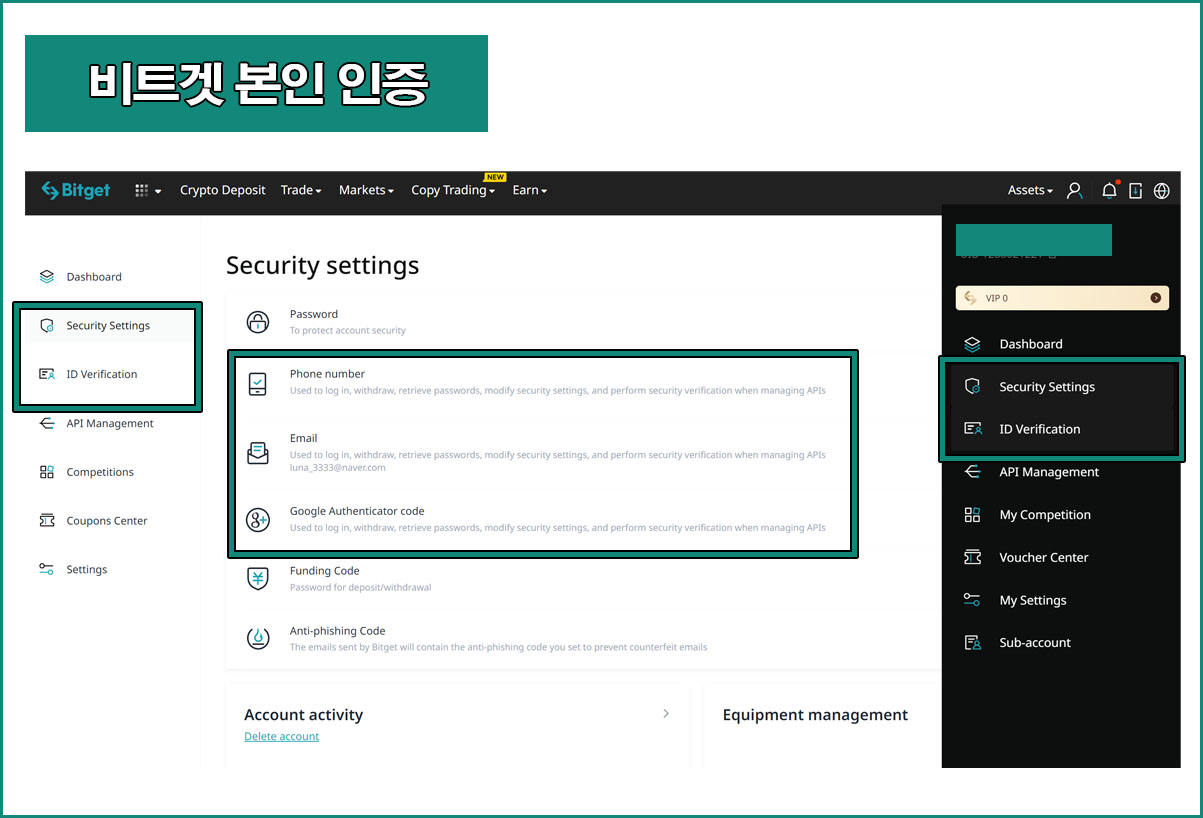Screen dimensions: 1203x818
Task: Click the Password lock icon
Action: click(x=258, y=322)
